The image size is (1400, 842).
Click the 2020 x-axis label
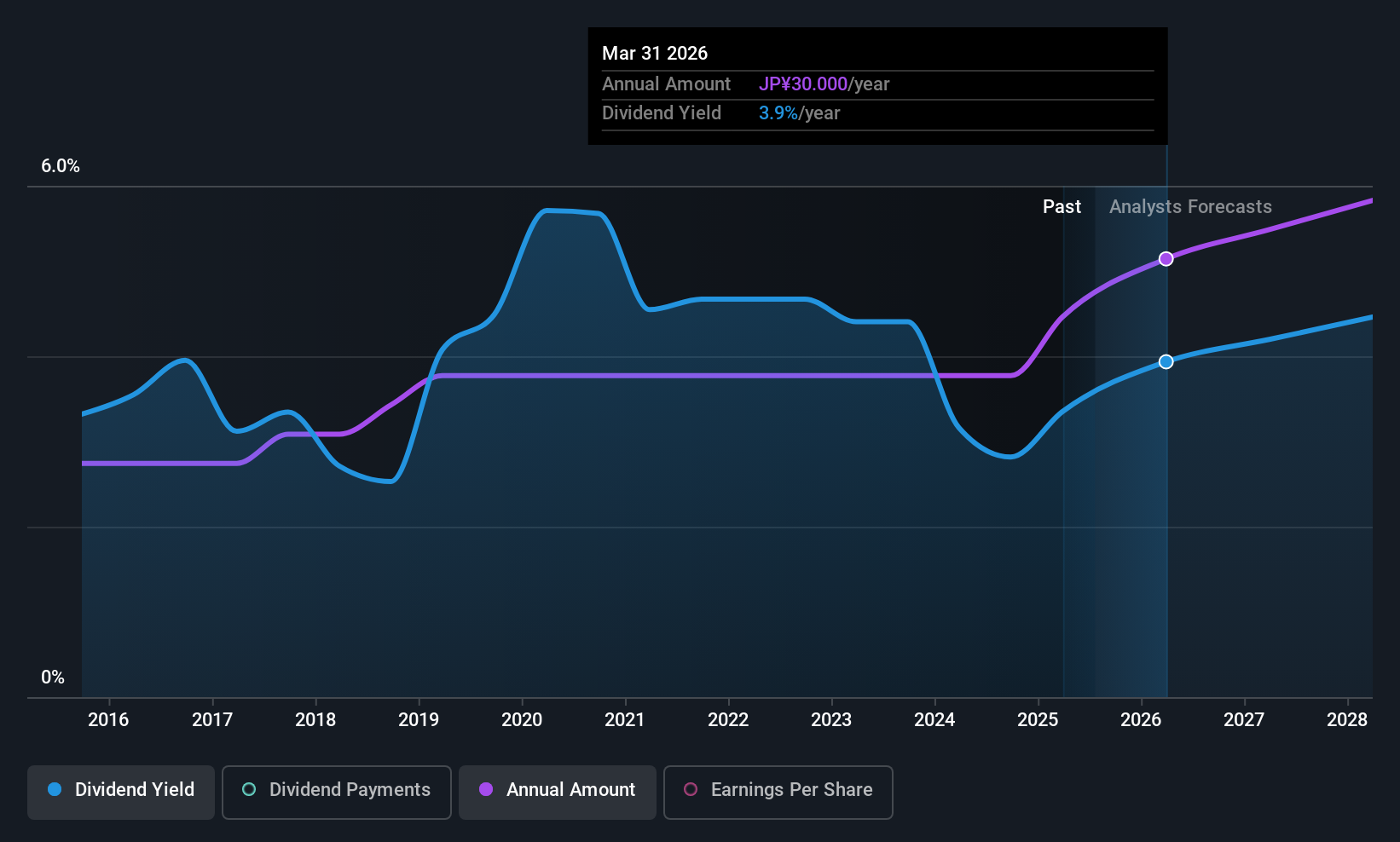(x=522, y=720)
